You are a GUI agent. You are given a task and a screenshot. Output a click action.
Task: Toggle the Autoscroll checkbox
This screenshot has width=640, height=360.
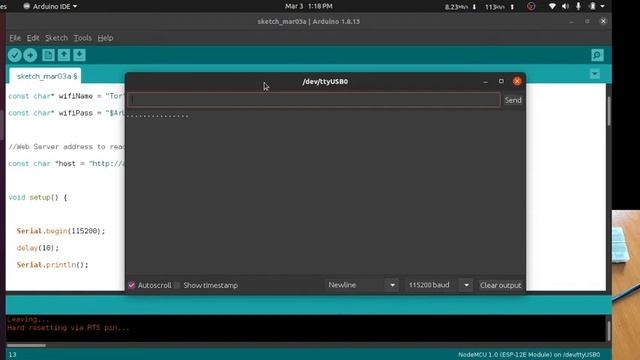(131, 285)
